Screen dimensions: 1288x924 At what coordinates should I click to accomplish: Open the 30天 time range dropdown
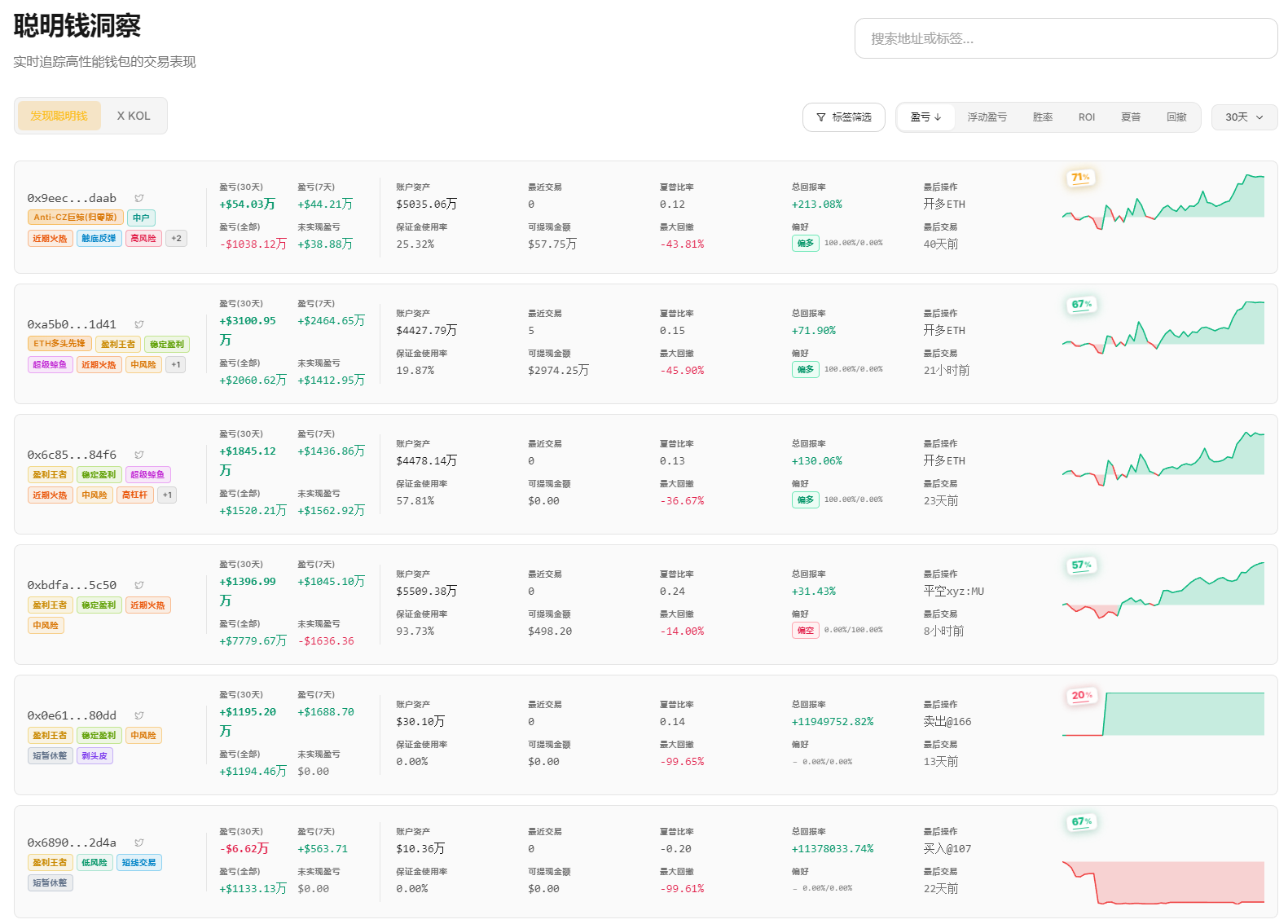coord(1244,117)
